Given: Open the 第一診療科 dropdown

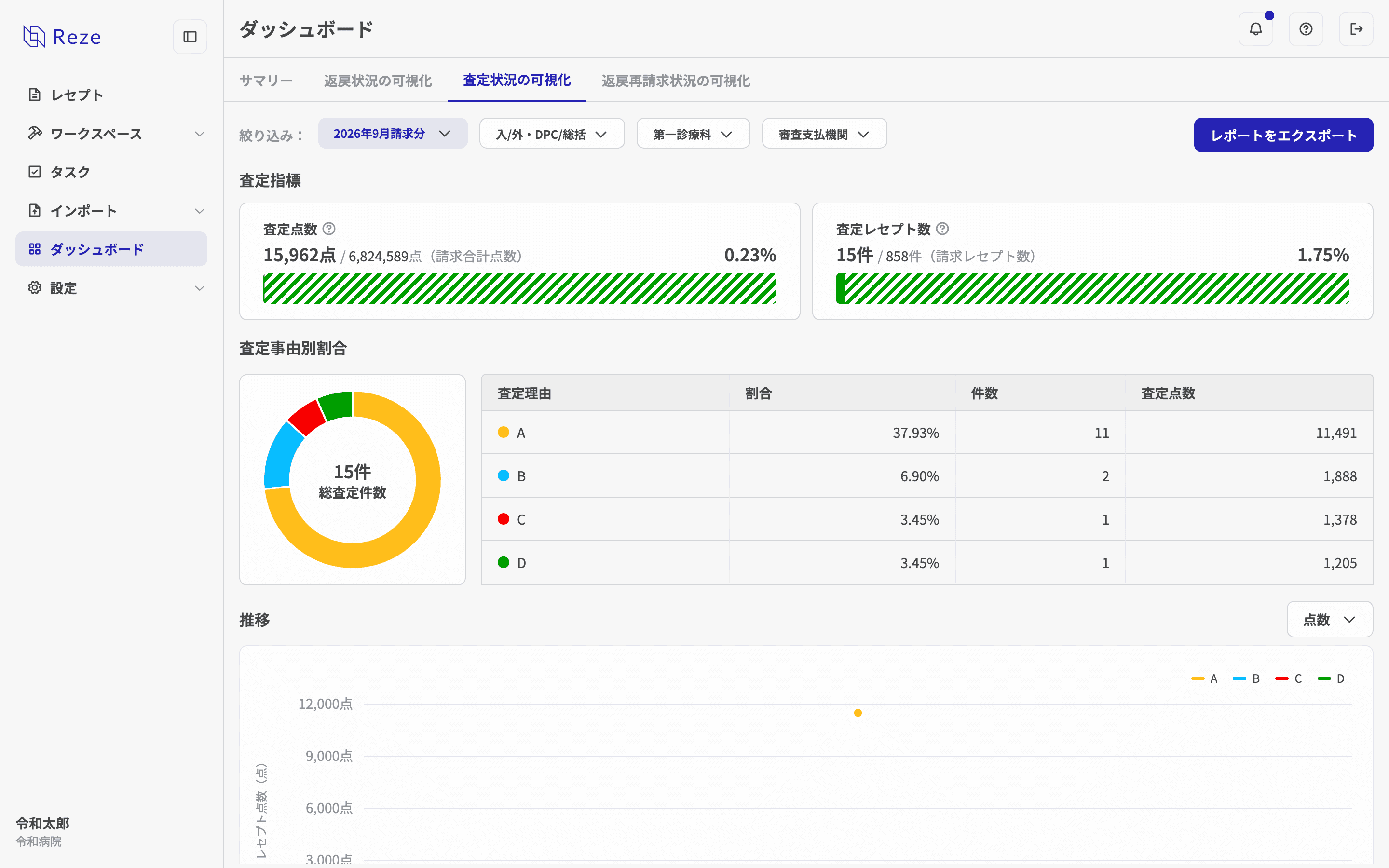Looking at the screenshot, I should [693, 134].
